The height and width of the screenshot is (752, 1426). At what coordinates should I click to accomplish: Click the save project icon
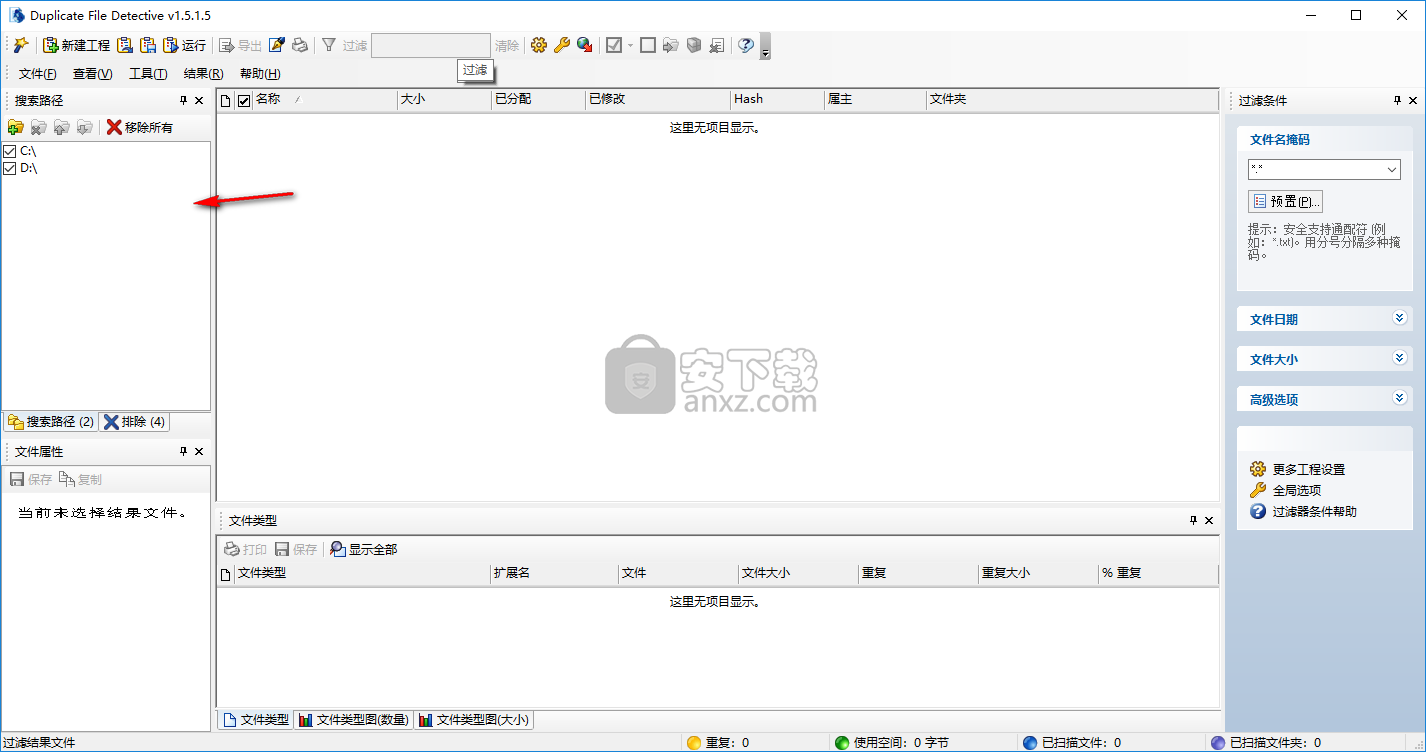[x=148, y=45]
